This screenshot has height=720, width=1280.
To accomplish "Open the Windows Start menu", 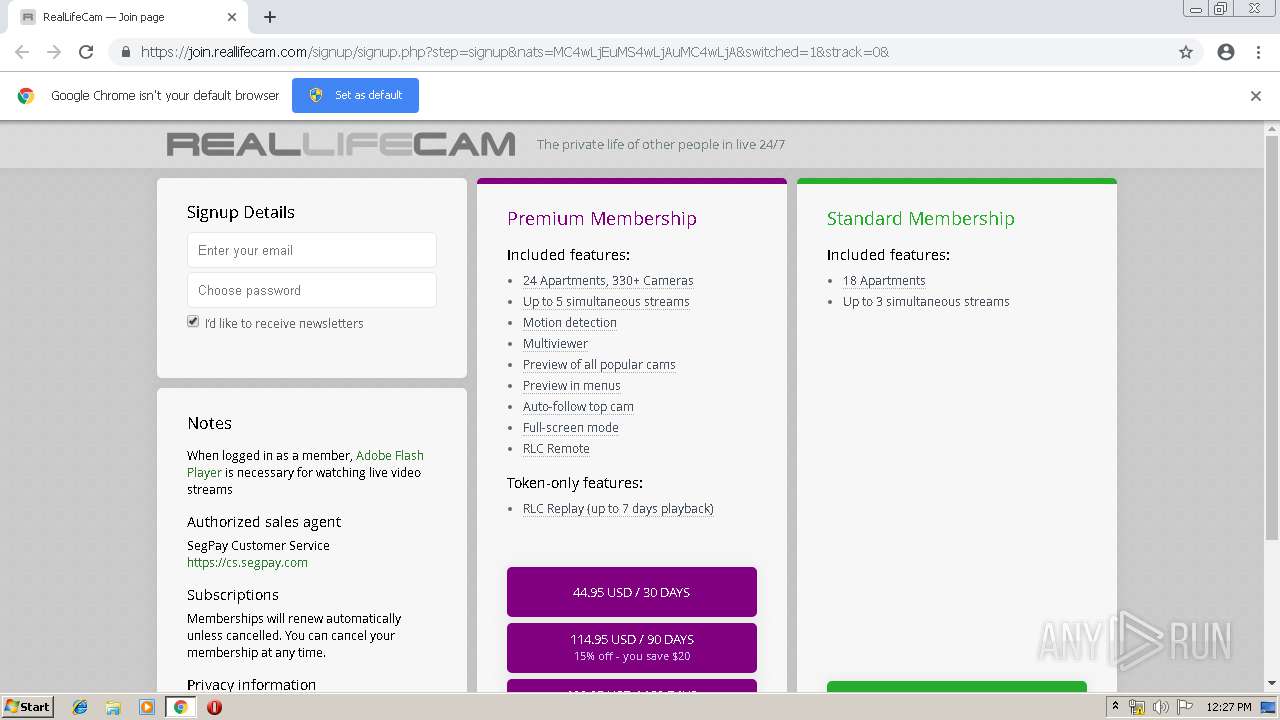I will tap(28, 706).
